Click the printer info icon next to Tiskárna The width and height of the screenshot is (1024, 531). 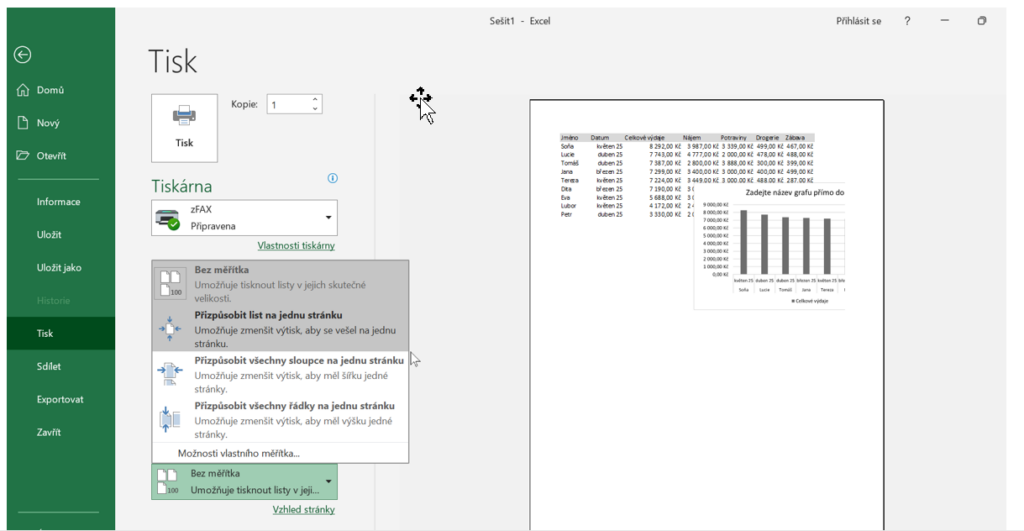point(333,179)
